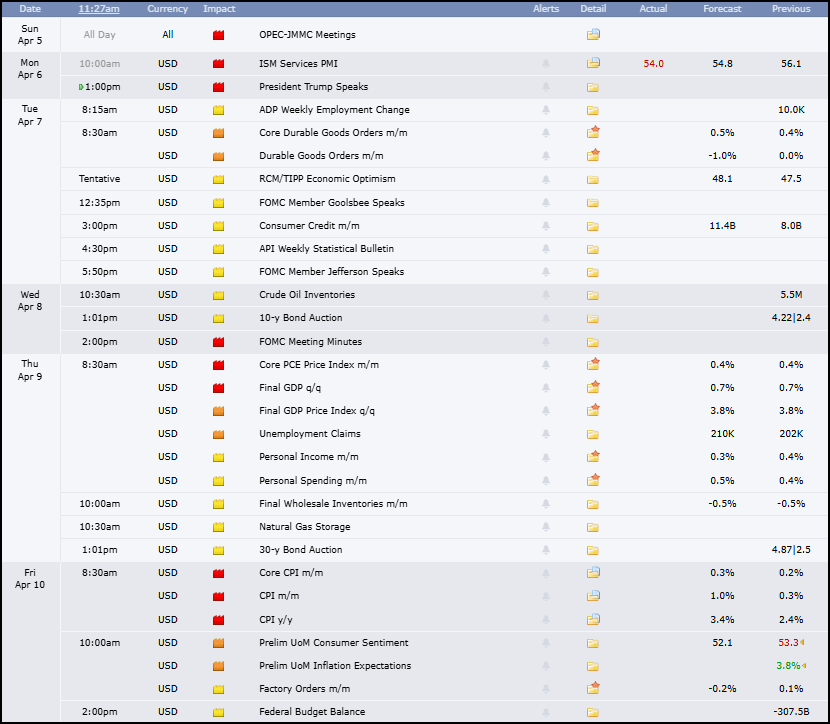The image size is (830, 724).
Task: Toggle the alert bell for CPI y/y
Action: pyautogui.click(x=545, y=619)
